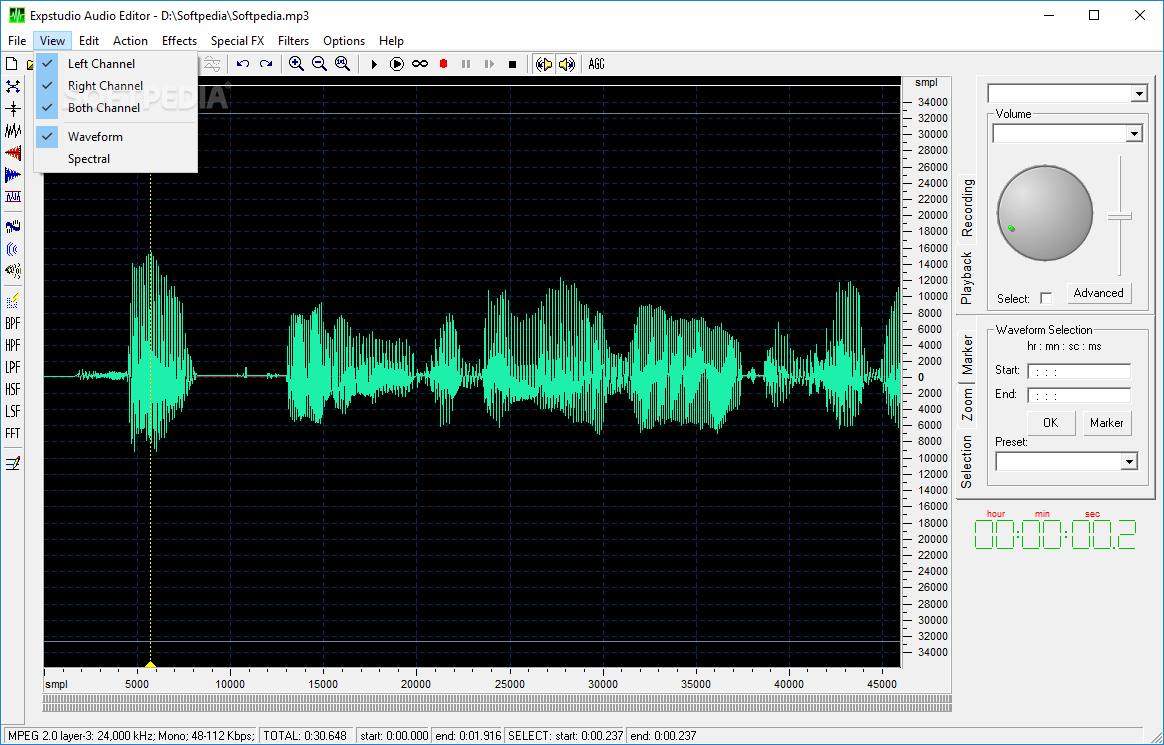Click the expand arrows tool in sidebar
This screenshot has width=1164, height=745.
point(13,87)
